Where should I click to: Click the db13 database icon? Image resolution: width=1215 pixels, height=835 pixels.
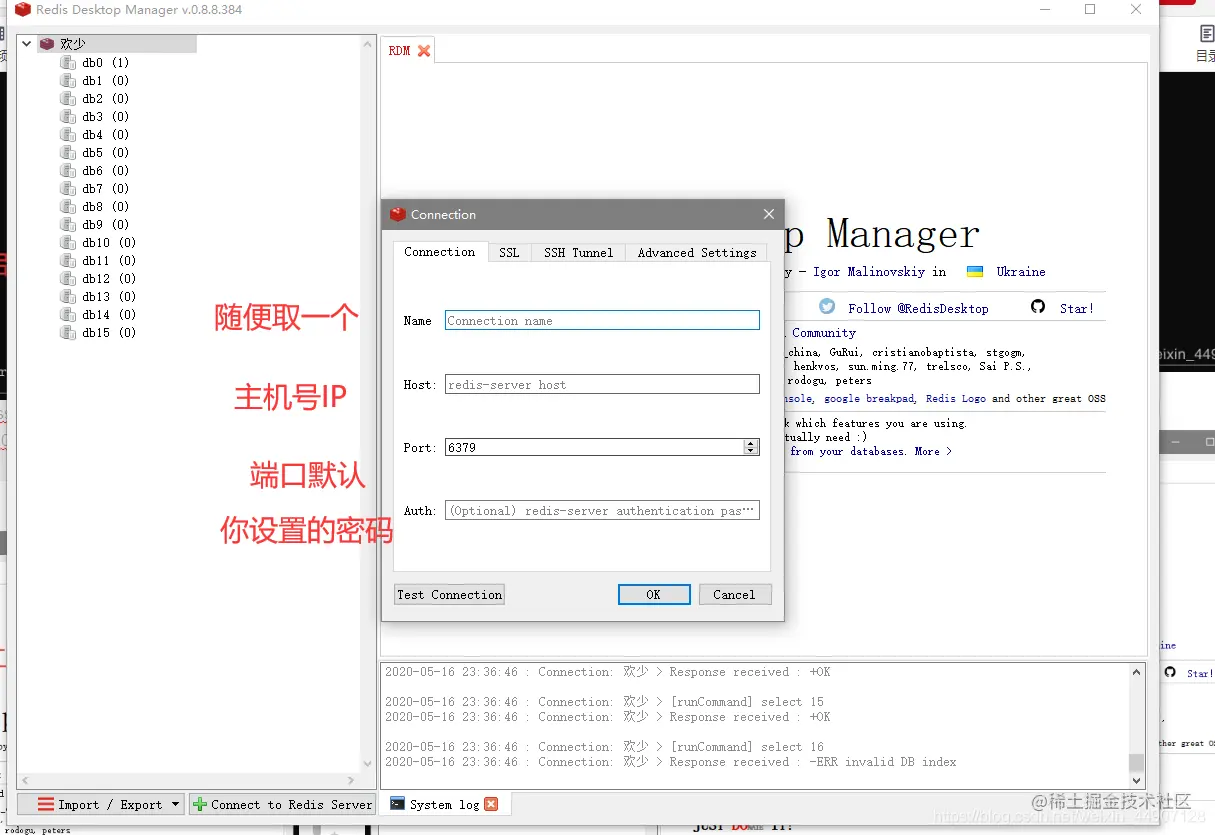click(68, 297)
